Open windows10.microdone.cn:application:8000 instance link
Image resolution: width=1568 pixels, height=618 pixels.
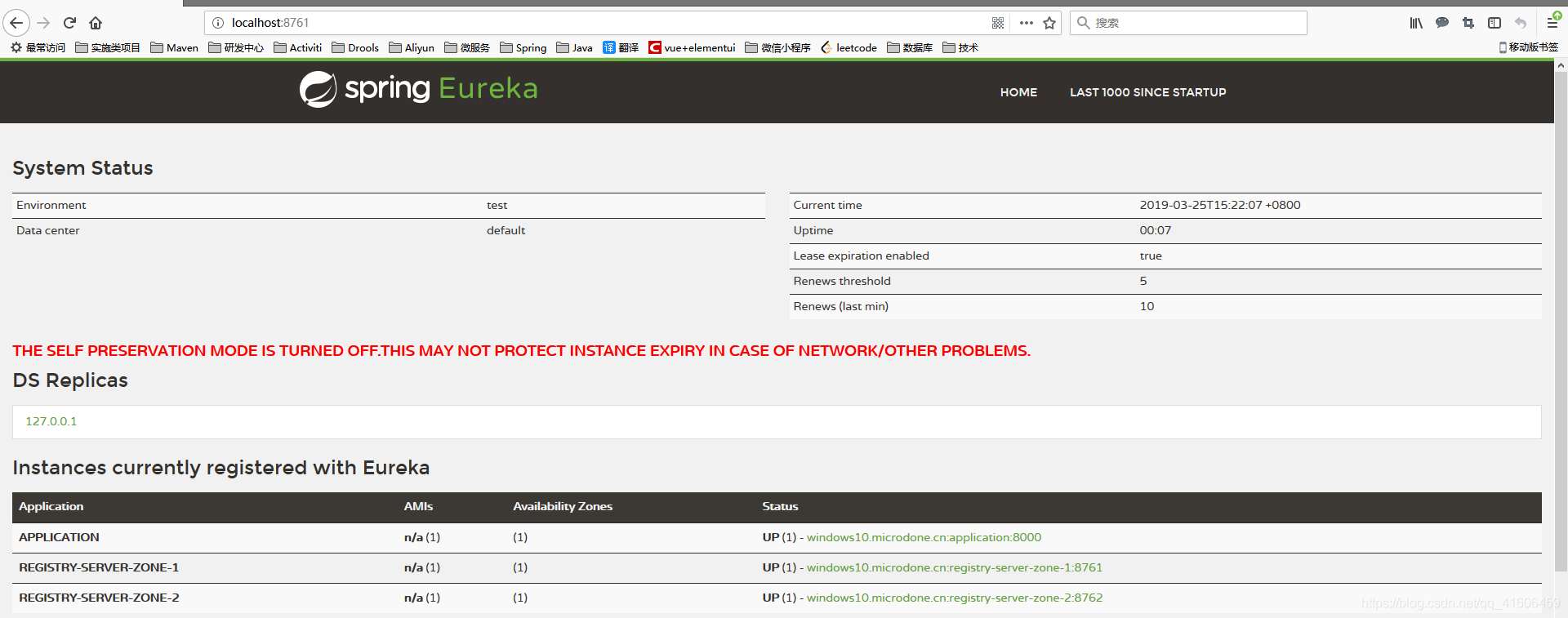(x=924, y=537)
